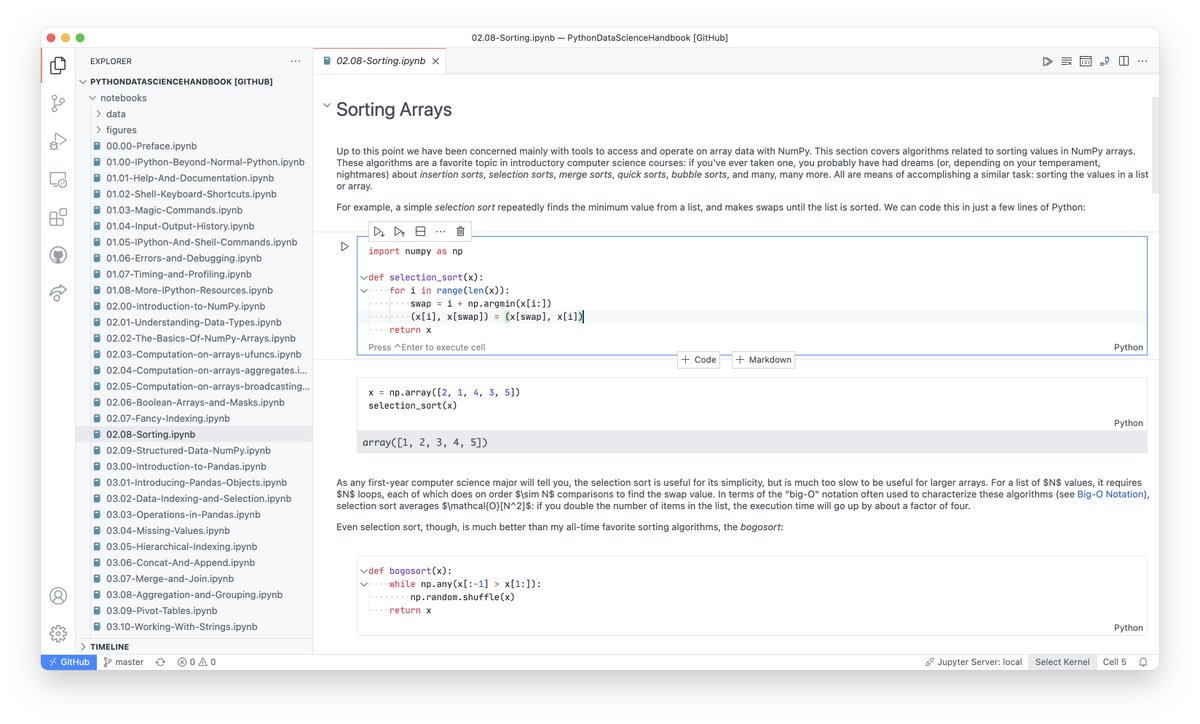Add a Markdown cell below
The height and width of the screenshot is (724, 1200).
pyautogui.click(x=763, y=360)
